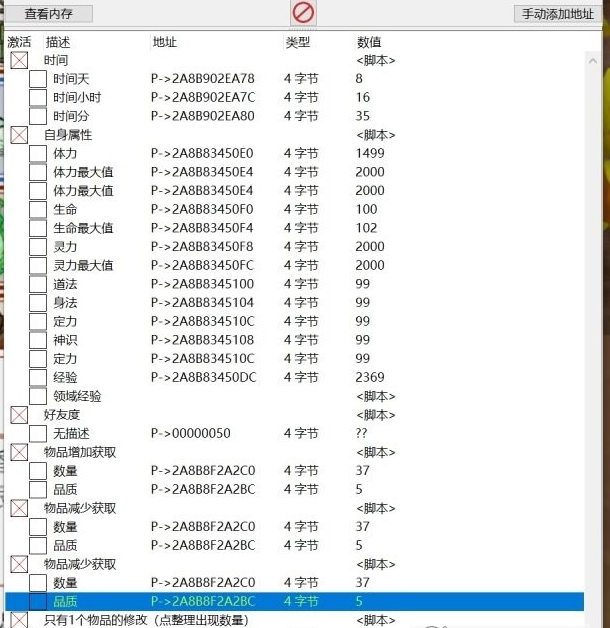
Task: Toggle the 只有1个物品的修改 script checkbox
Action: click(19, 620)
